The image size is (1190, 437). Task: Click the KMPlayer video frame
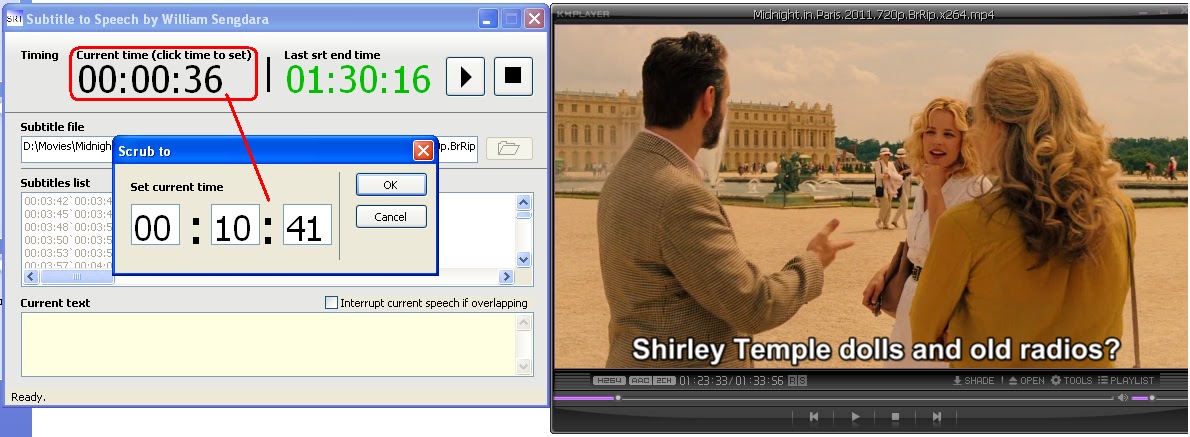(869, 197)
